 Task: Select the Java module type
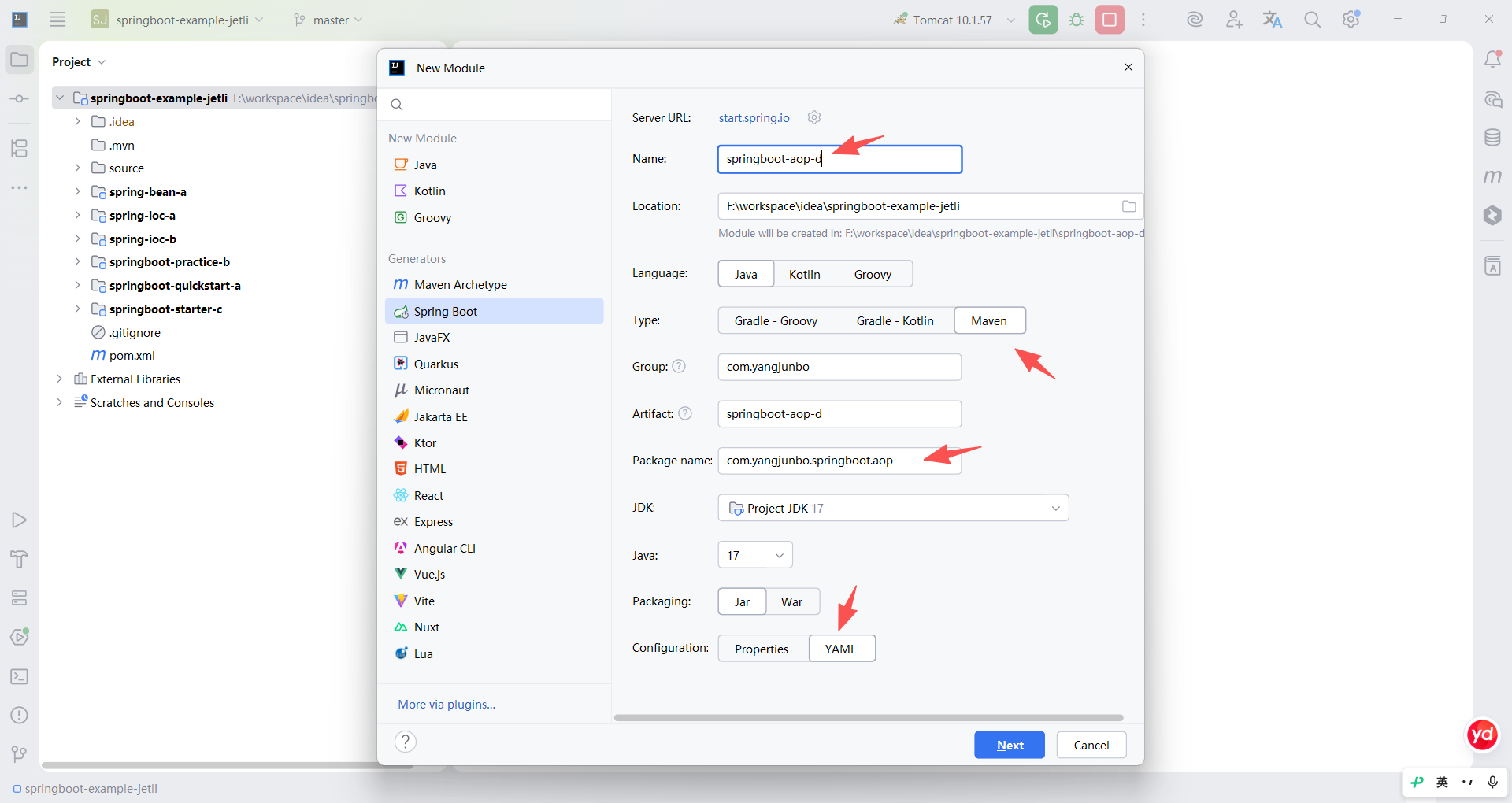tap(495, 165)
